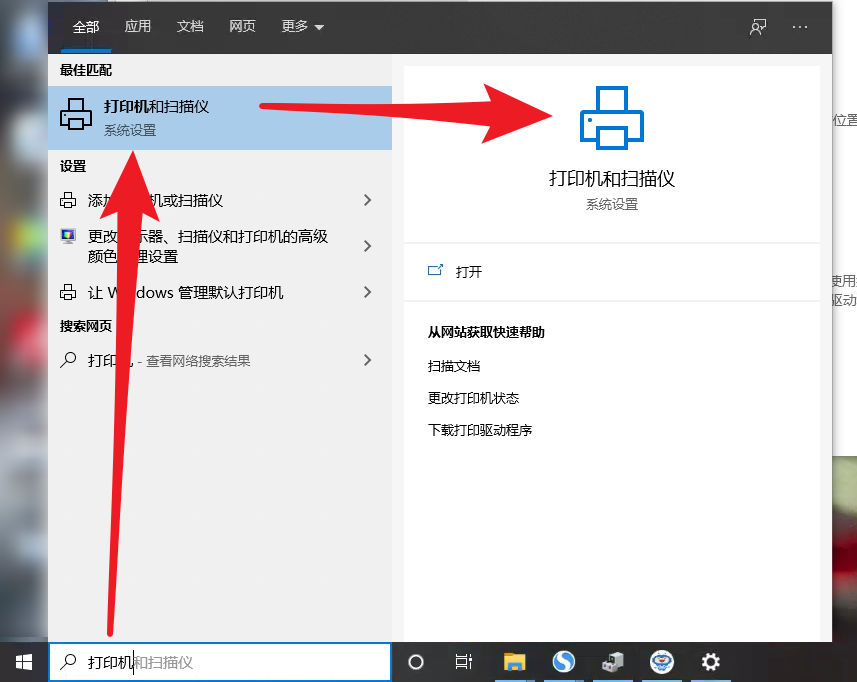Screen dimensions: 857x682
Task: Click the devices app icon on taskbar
Action: coord(613,662)
